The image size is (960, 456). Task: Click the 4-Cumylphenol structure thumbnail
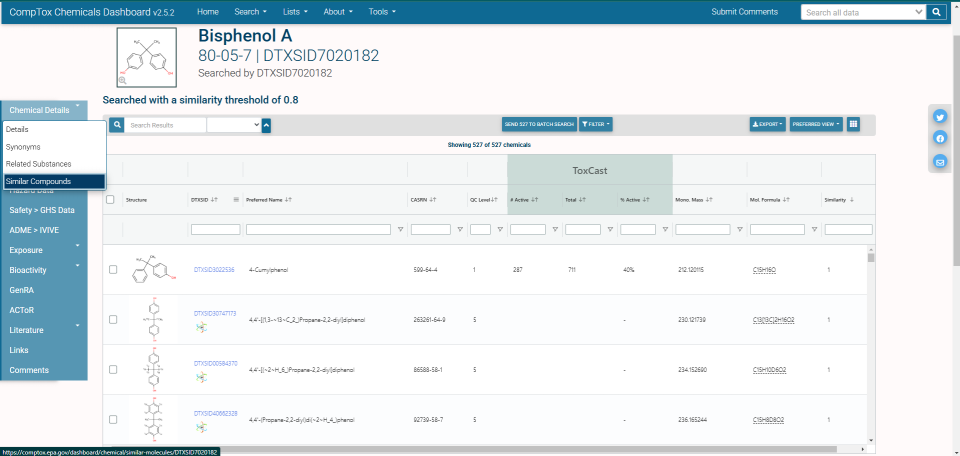155,269
